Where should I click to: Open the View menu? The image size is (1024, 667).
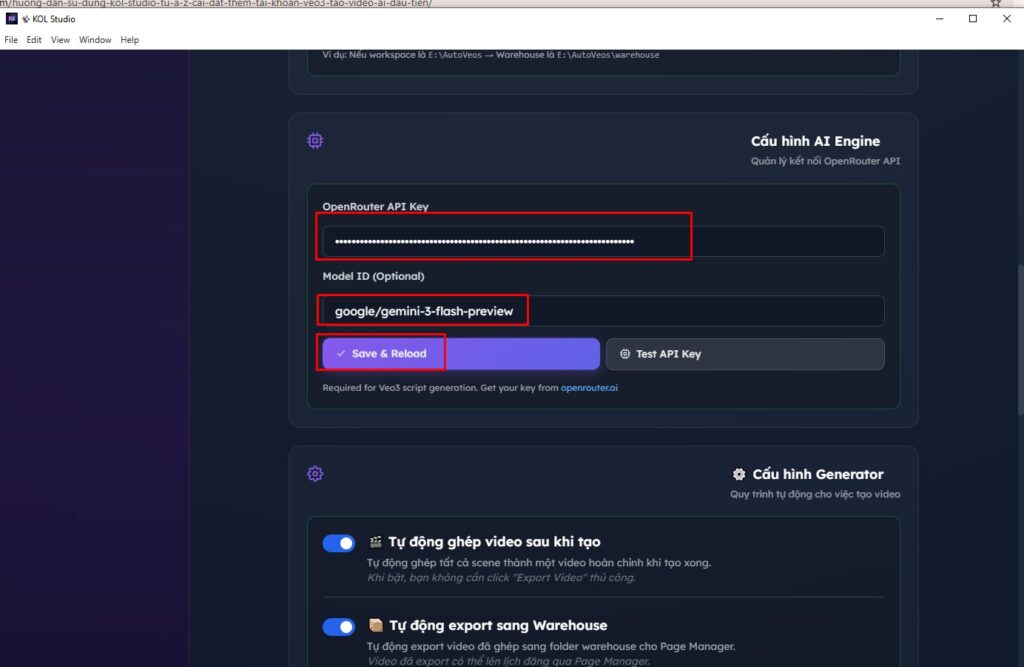pos(60,40)
